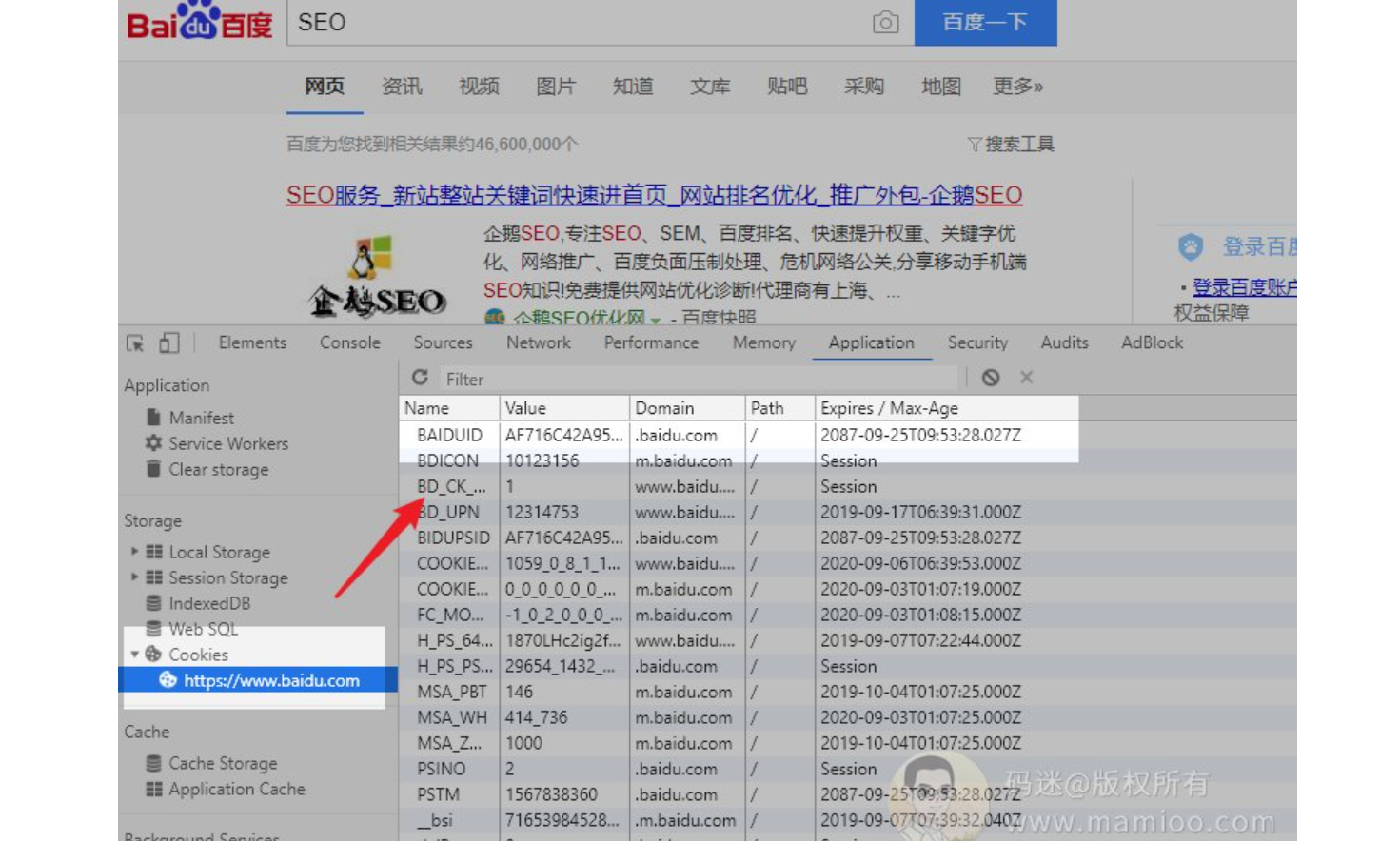Expand the Local Storage tree node
Screen dimensions: 1400x841
(x=134, y=552)
